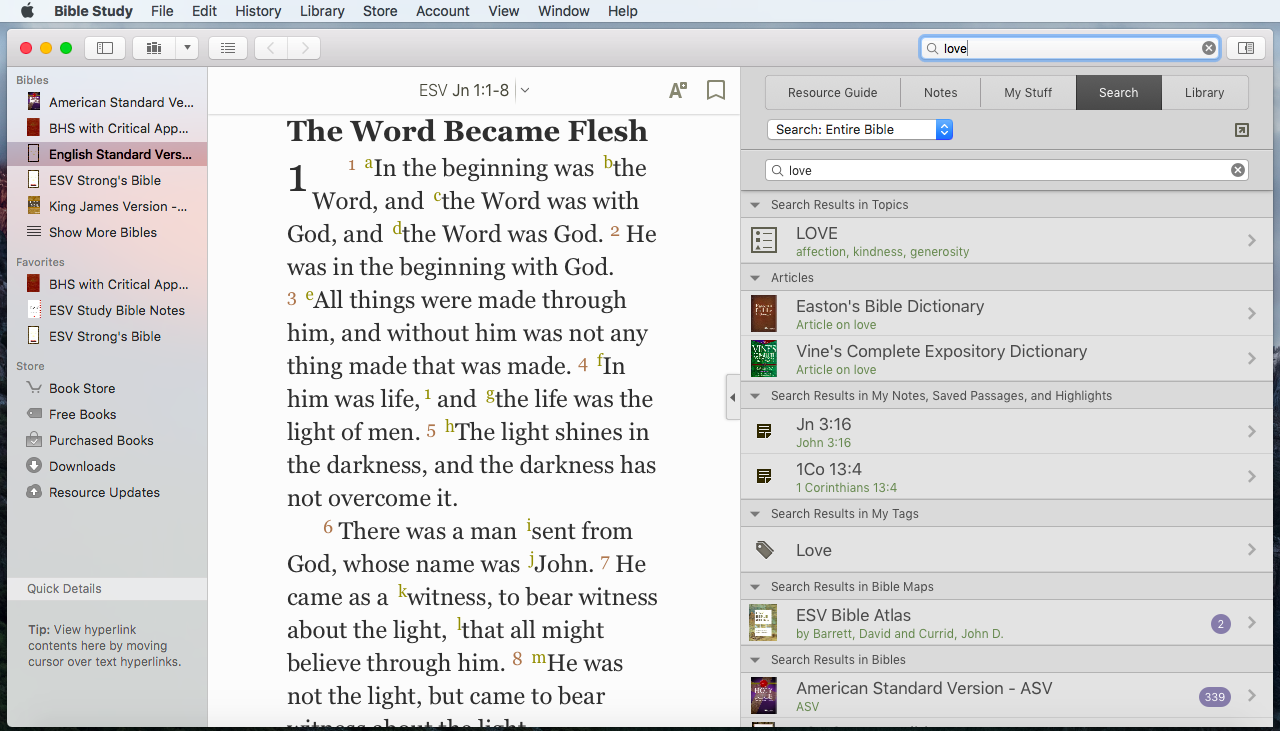The image size is (1280, 731).
Task: Click the panel search field containing 'love'
Action: [x=1007, y=170]
